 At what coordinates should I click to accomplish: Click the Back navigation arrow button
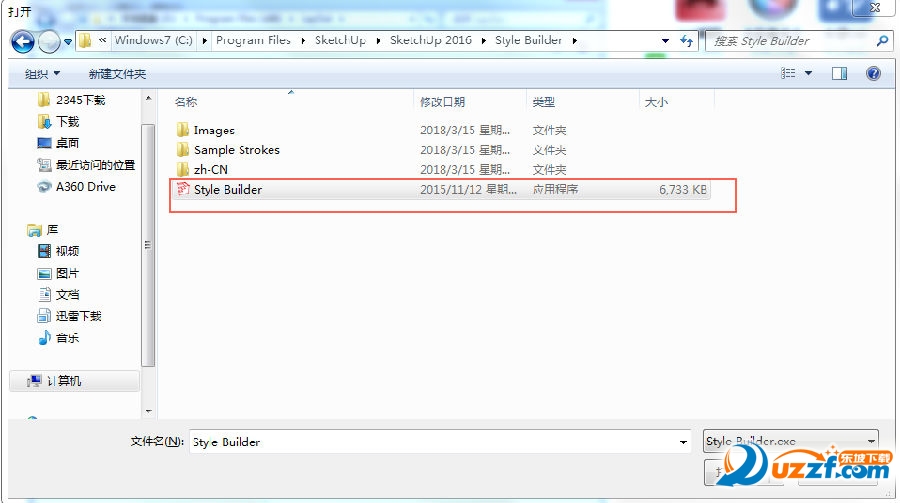[23, 41]
